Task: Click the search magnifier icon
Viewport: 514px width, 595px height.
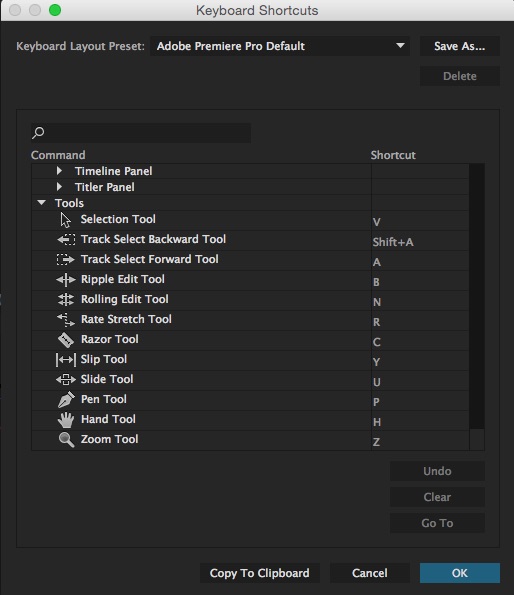Action: 38,132
